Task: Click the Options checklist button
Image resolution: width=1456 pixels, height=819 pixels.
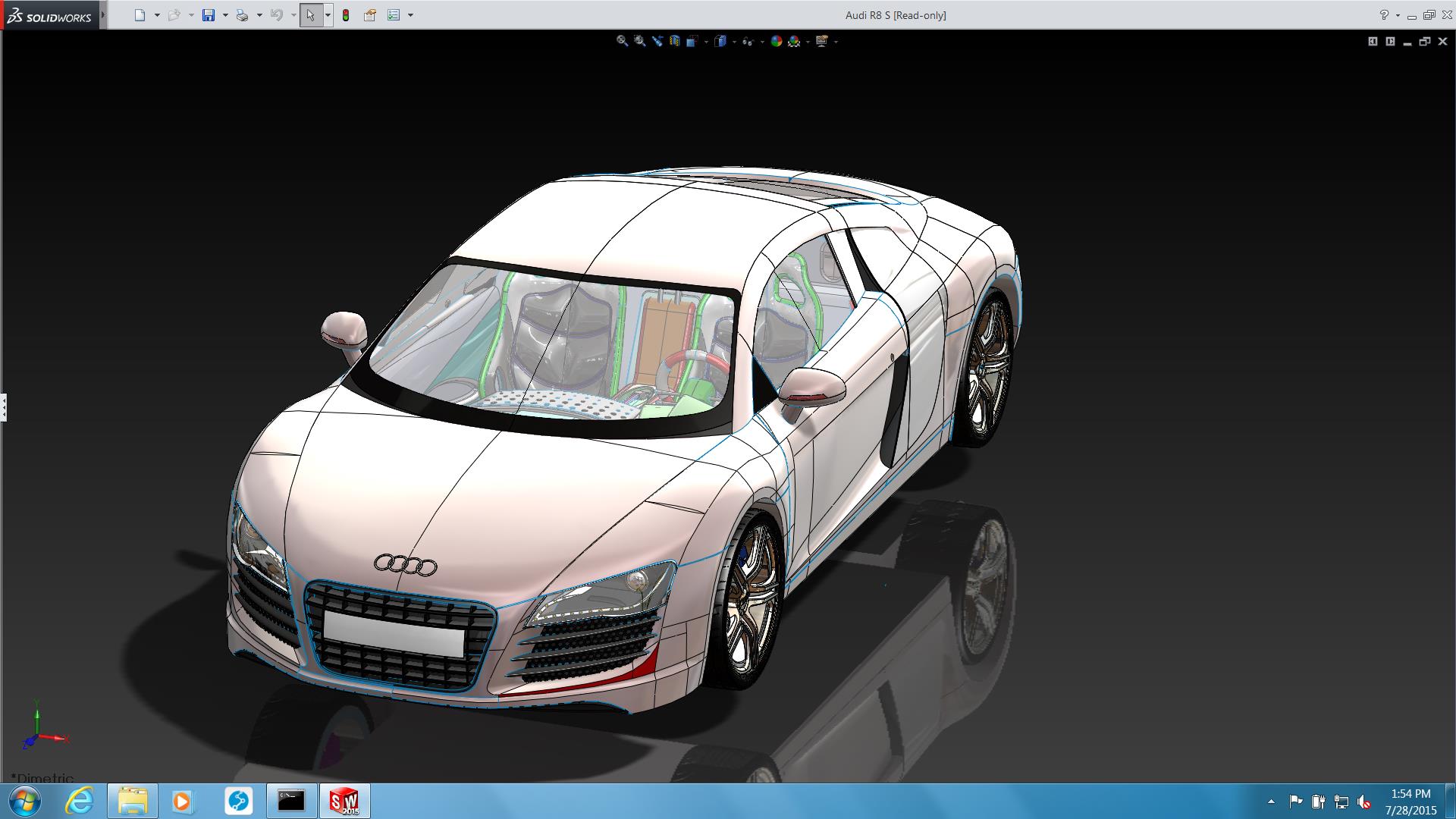Action: tap(394, 15)
